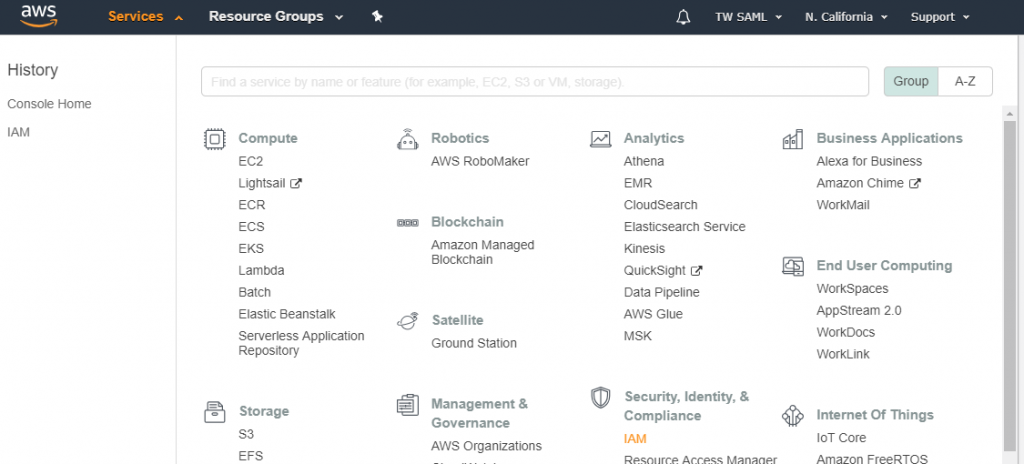
Task: Open N. California region dropdown
Action: click(x=847, y=17)
